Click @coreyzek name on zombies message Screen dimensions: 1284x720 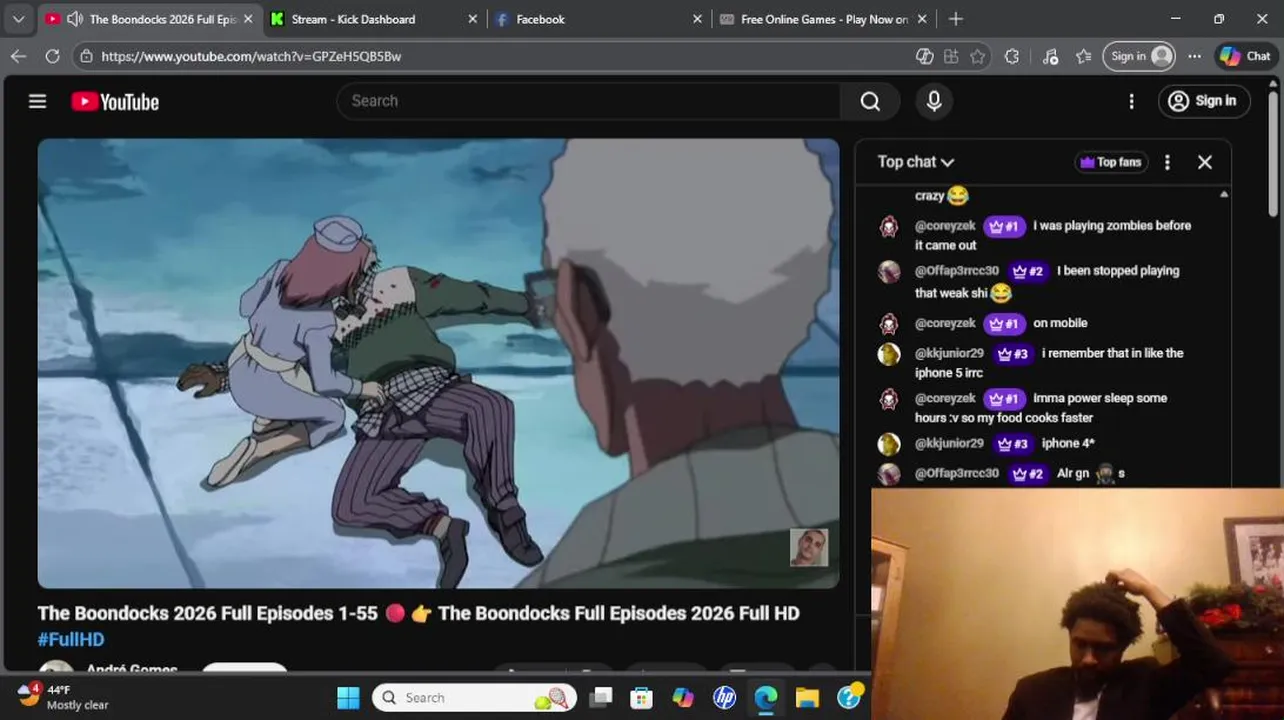[x=945, y=226]
